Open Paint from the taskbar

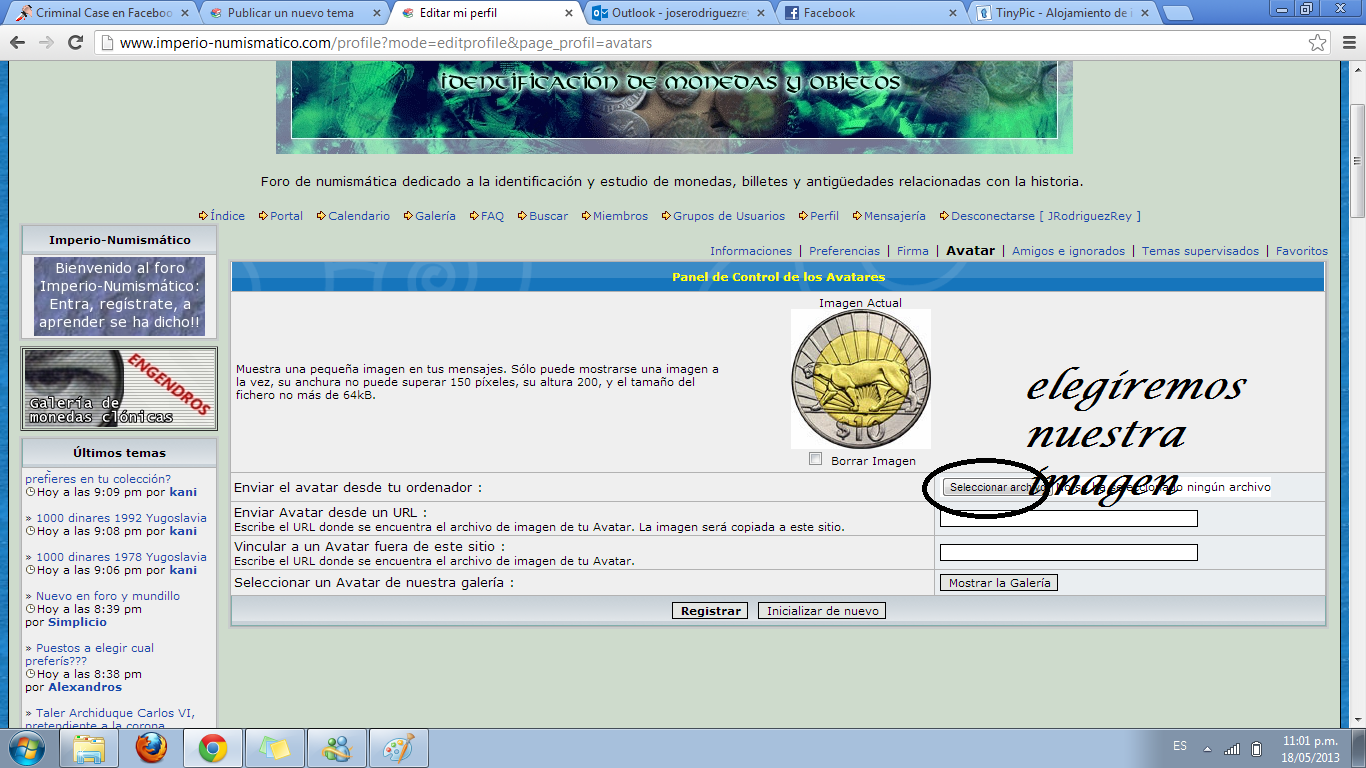click(399, 748)
